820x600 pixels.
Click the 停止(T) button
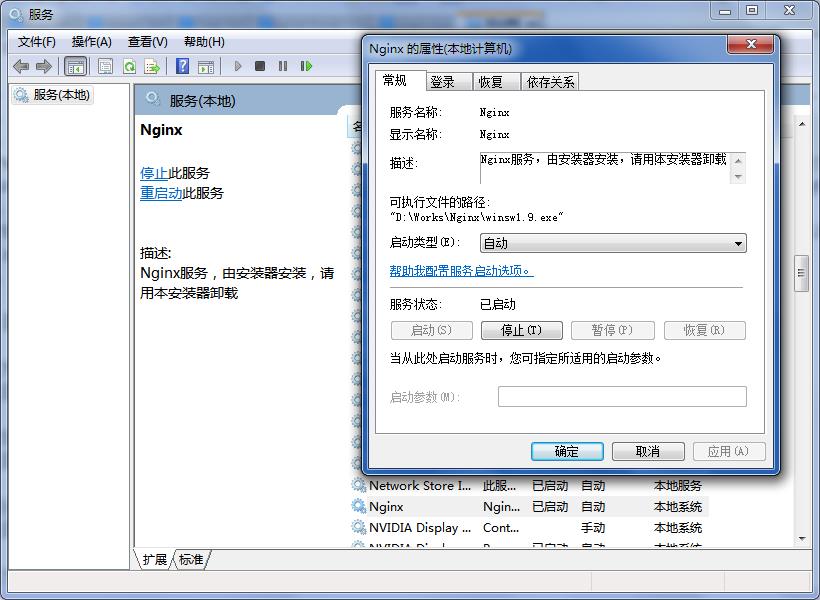pos(521,330)
